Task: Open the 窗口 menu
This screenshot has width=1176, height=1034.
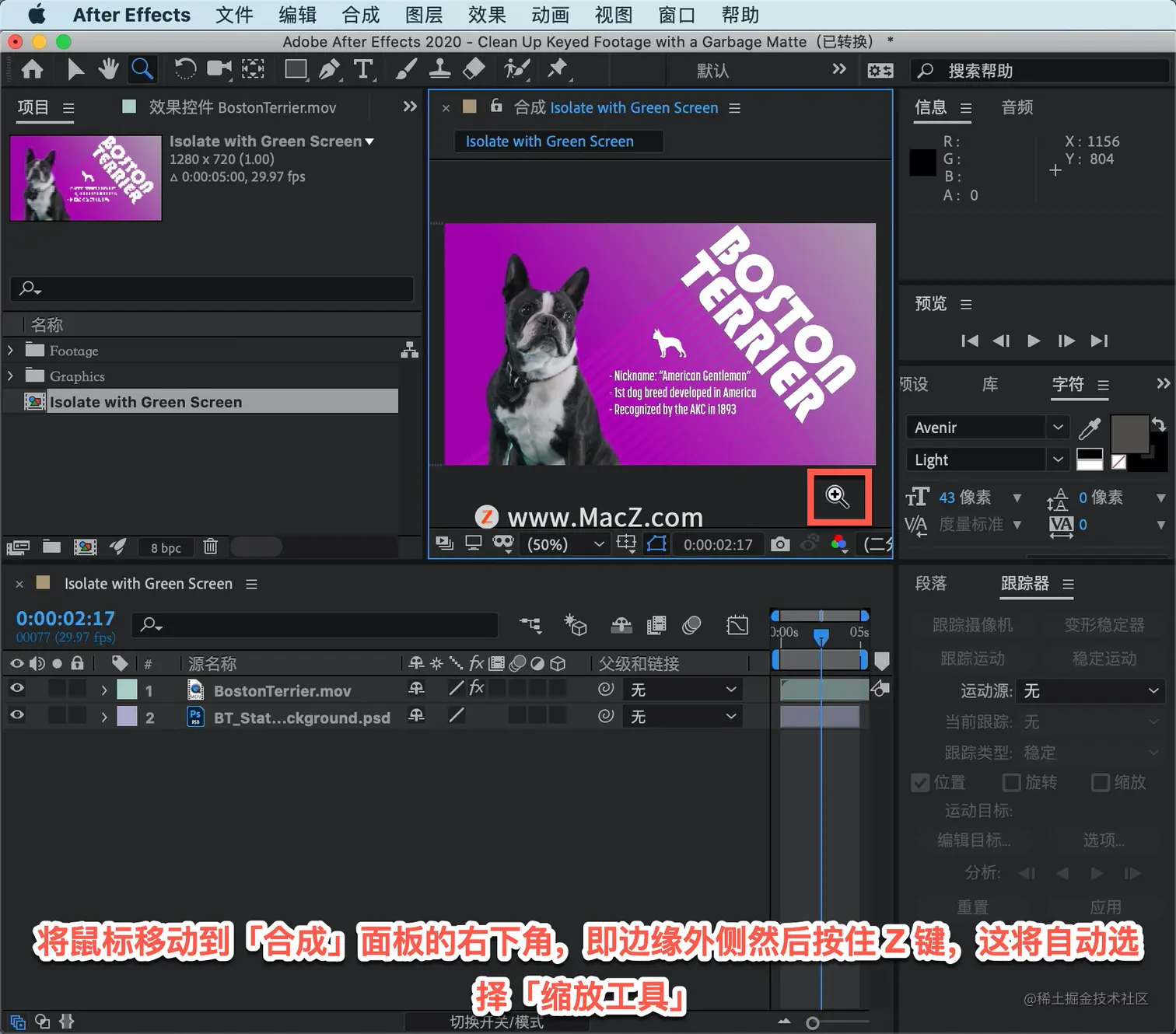Action: [x=677, y=15]
